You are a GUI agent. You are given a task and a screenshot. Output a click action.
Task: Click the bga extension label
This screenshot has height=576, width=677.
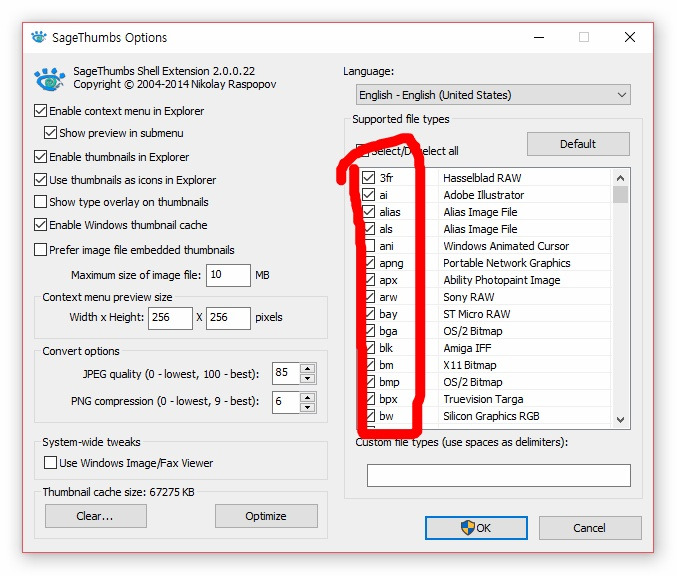click(x=388, y=332)
